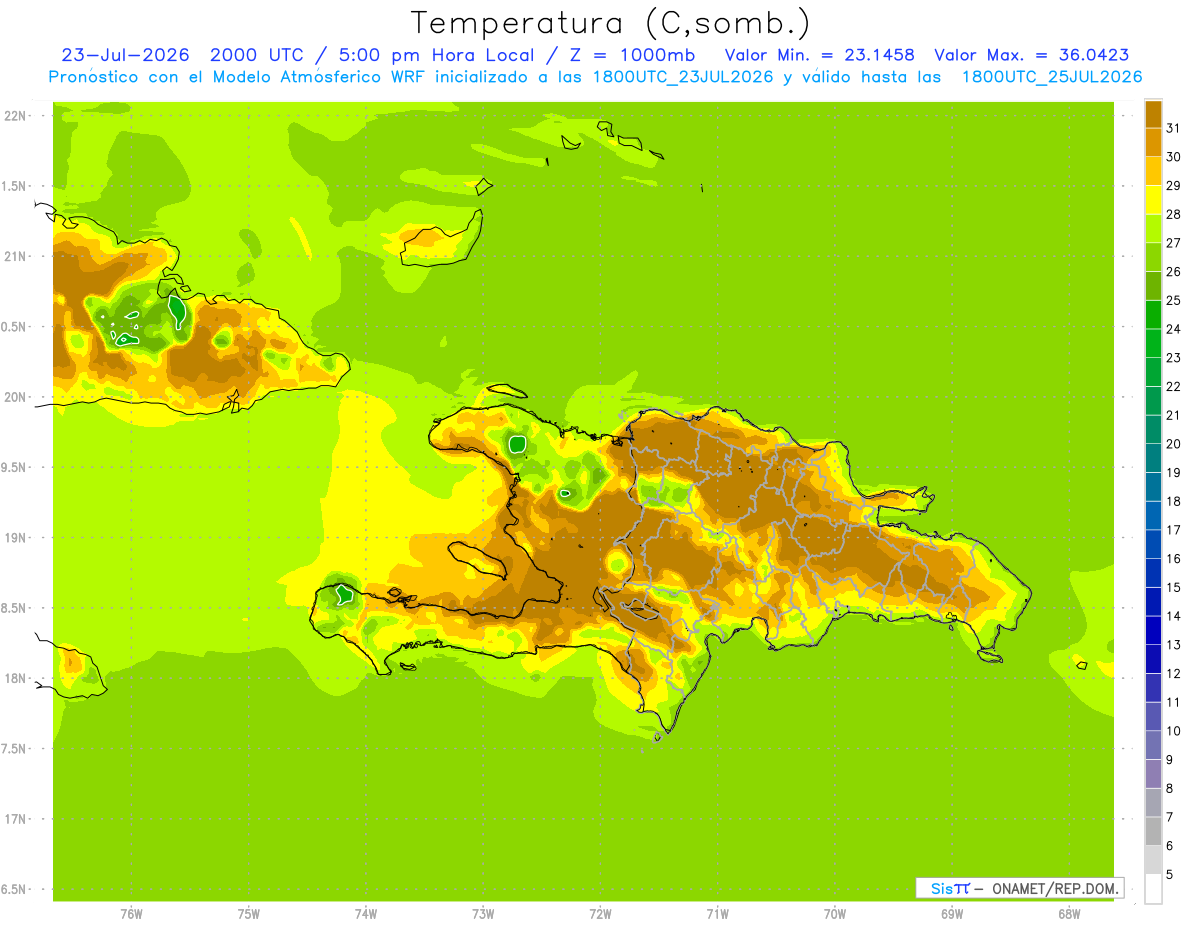Screen dimensions: 1200x927
Task: Click colorbar label "31"
Action: point(1173,128)
